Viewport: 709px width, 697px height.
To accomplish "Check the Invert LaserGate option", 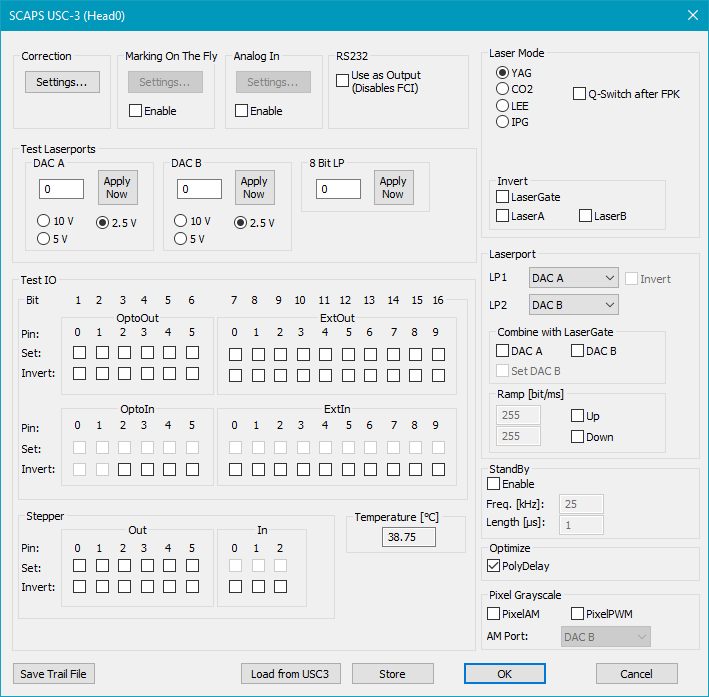I will tap(503, 198).
